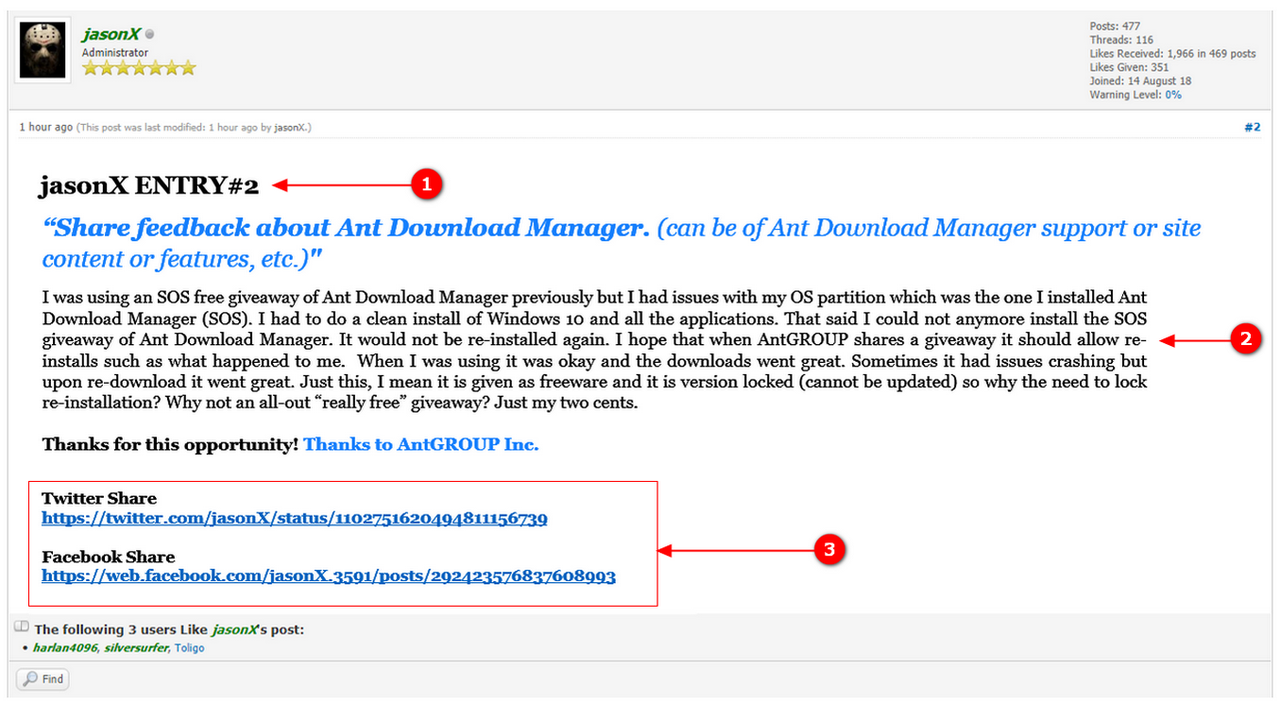Click the "Threads: 116" stat

(x=1122, y=40)
